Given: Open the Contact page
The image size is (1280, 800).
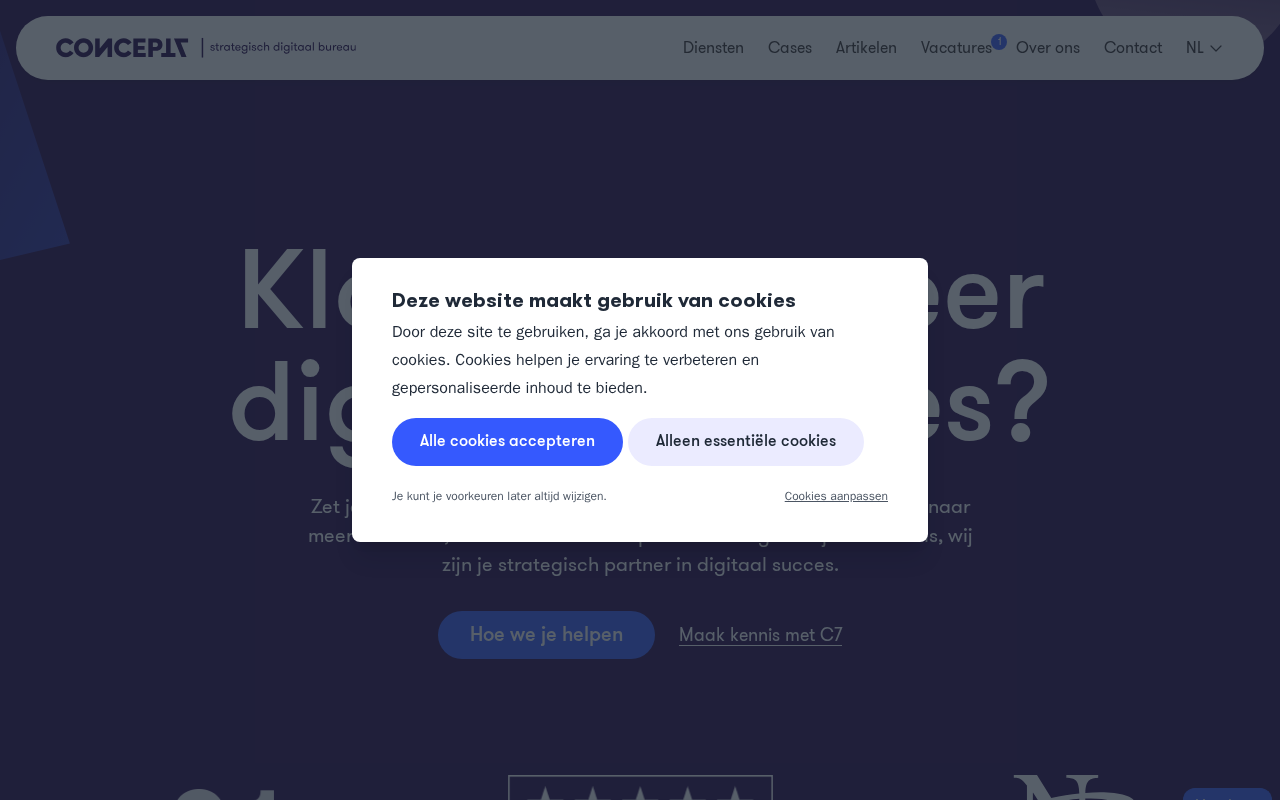Looking at the screenshot, I should click(x=1133, y=48).
